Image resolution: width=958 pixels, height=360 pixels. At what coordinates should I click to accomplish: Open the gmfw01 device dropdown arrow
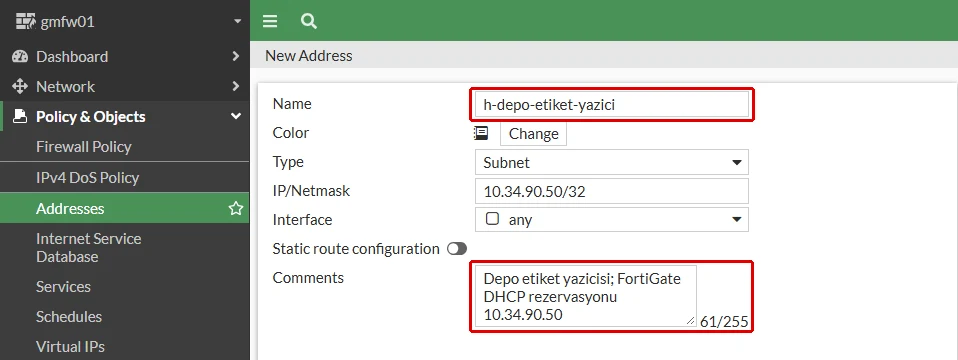tap(237, 22)
